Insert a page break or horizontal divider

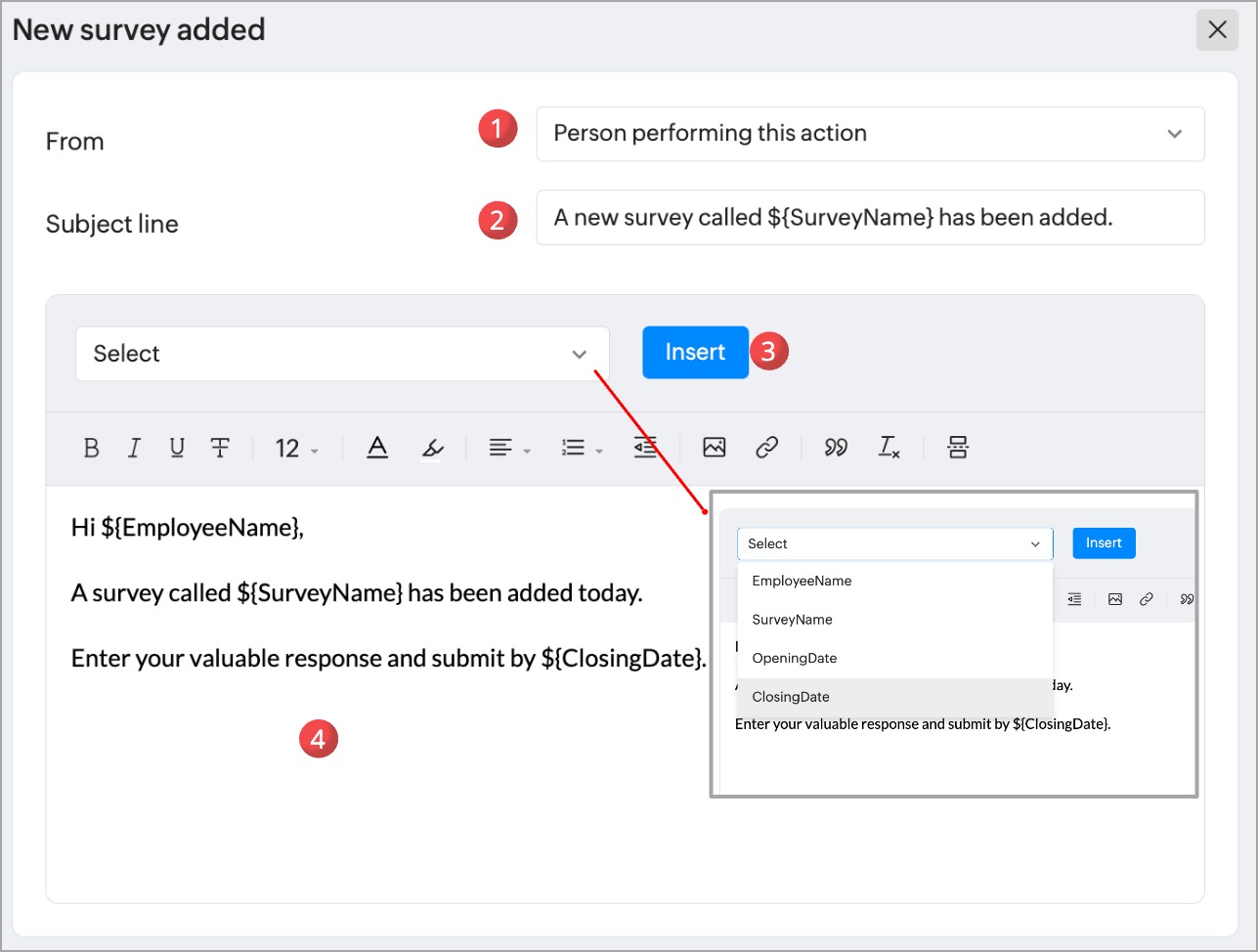(x=958, y=448)
